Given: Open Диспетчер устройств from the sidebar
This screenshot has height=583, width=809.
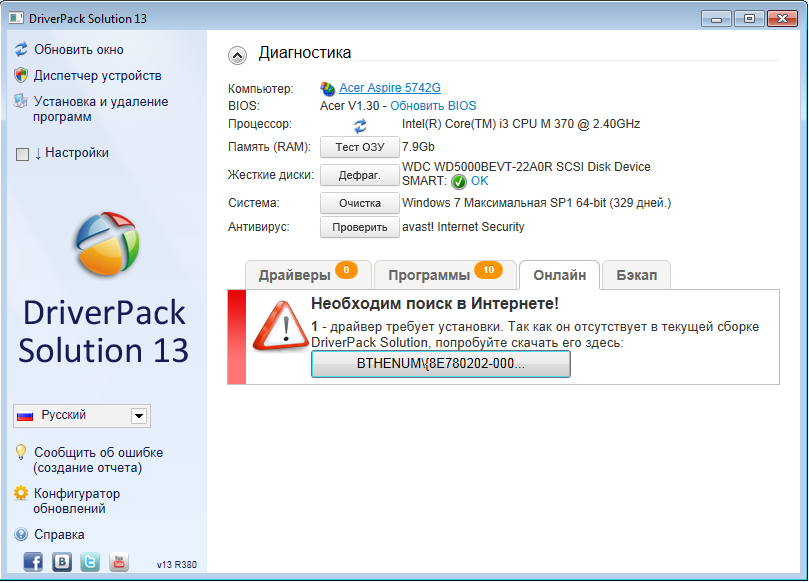Looking at the screenshot, I should pos(98,75).
